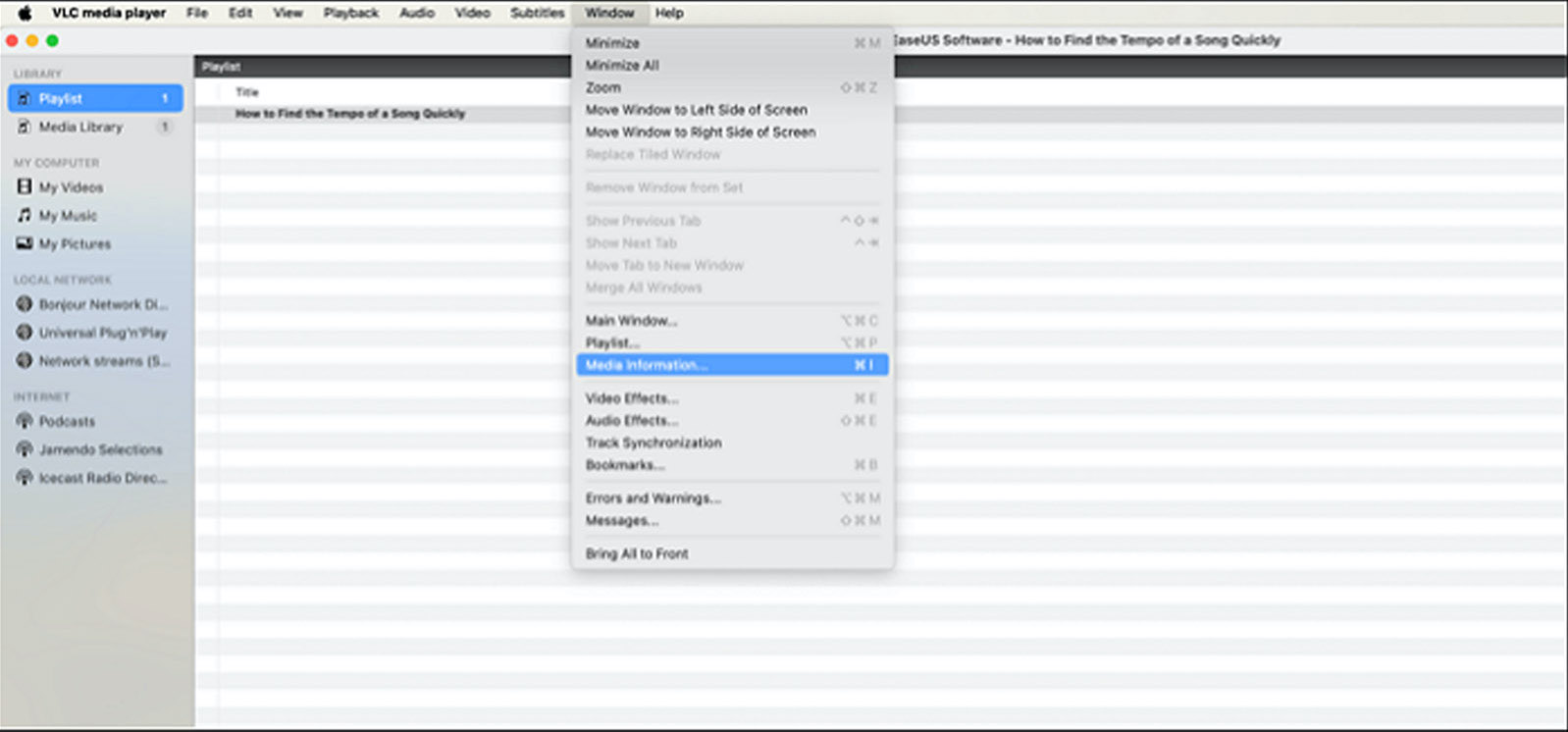Select Jamendo Selections label in sidebar

101,449
